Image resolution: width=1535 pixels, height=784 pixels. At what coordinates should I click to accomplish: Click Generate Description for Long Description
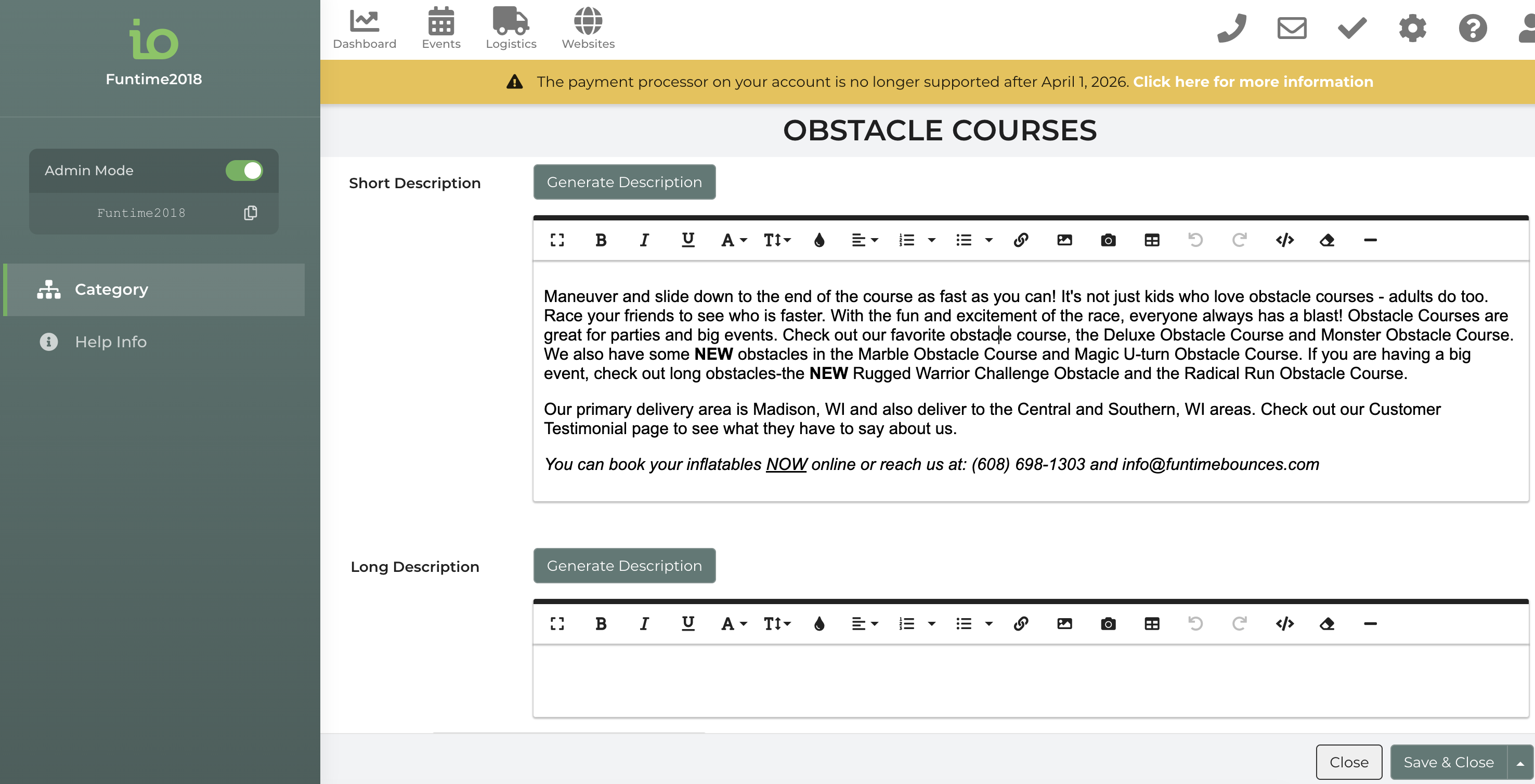(x=624, y=565)
